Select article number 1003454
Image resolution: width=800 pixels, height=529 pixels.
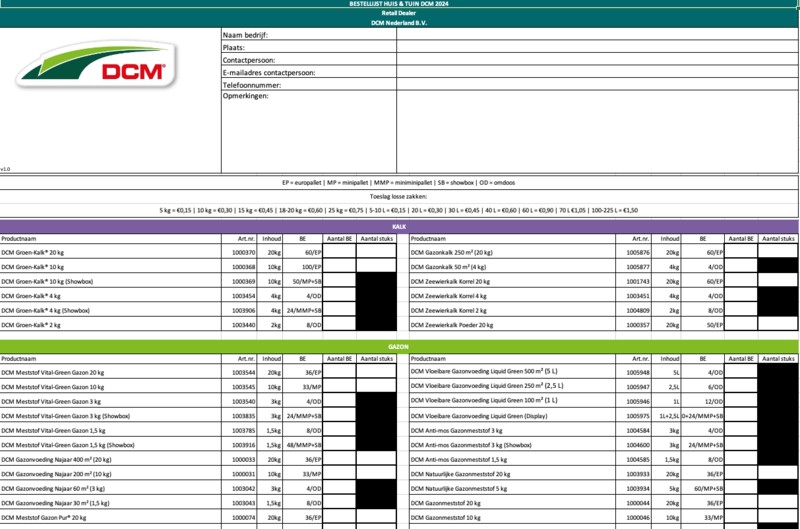pyautogui.click(x=243, y=296)
